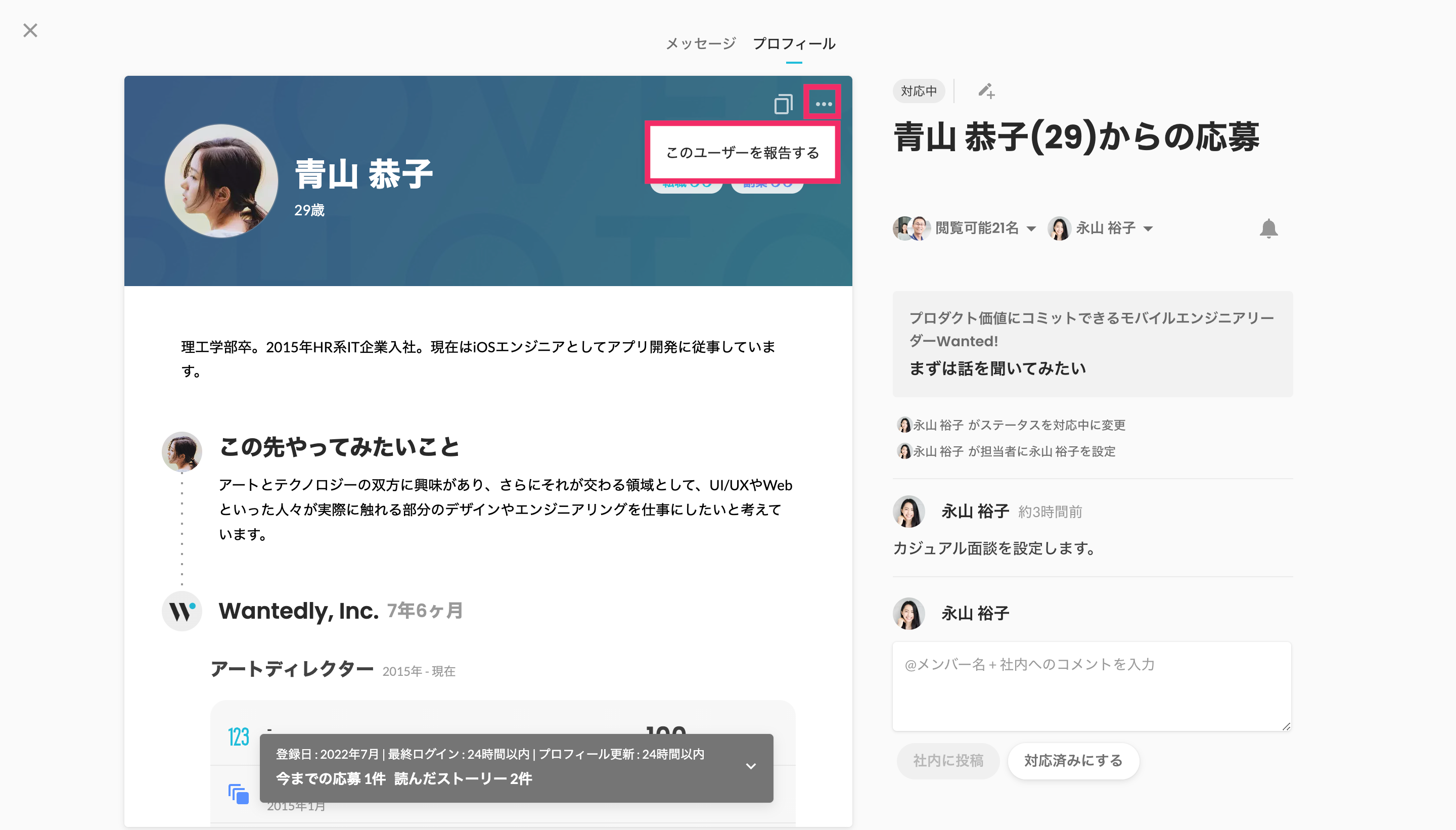Click the ステータスを対応中に変更 log entry

(1010, 425)
